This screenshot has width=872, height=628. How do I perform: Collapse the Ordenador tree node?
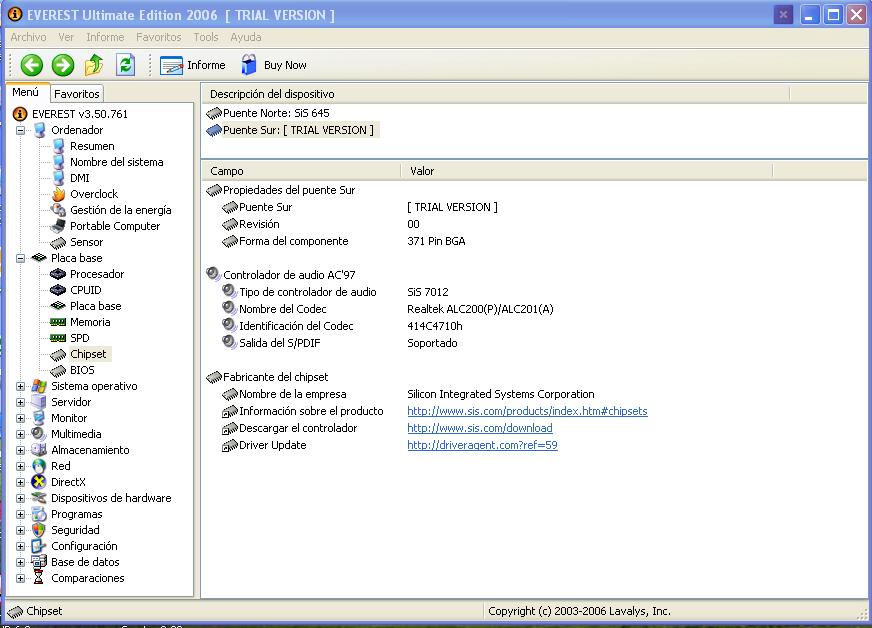21,130
